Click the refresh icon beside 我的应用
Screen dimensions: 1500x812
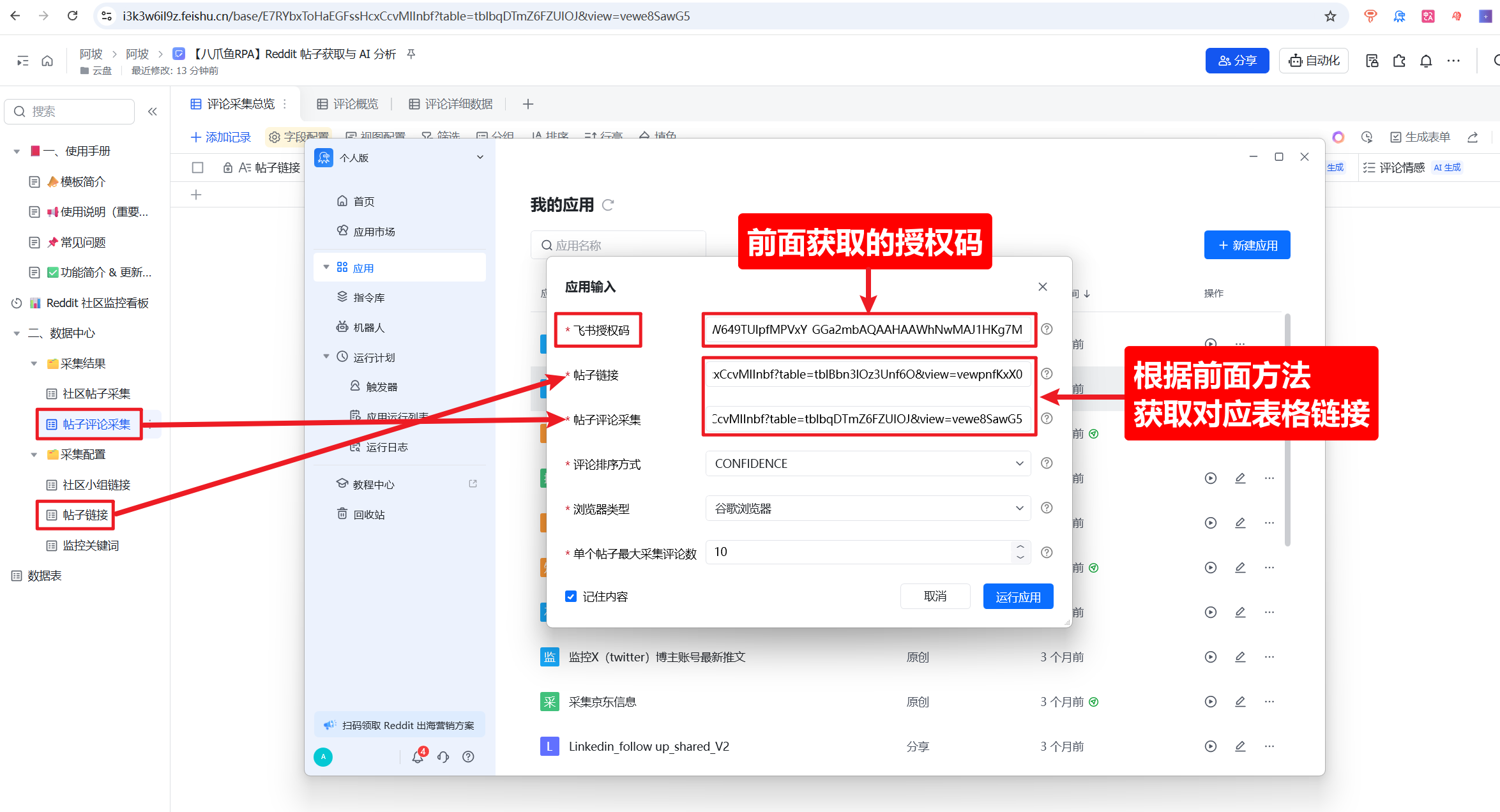click(608, 205)
